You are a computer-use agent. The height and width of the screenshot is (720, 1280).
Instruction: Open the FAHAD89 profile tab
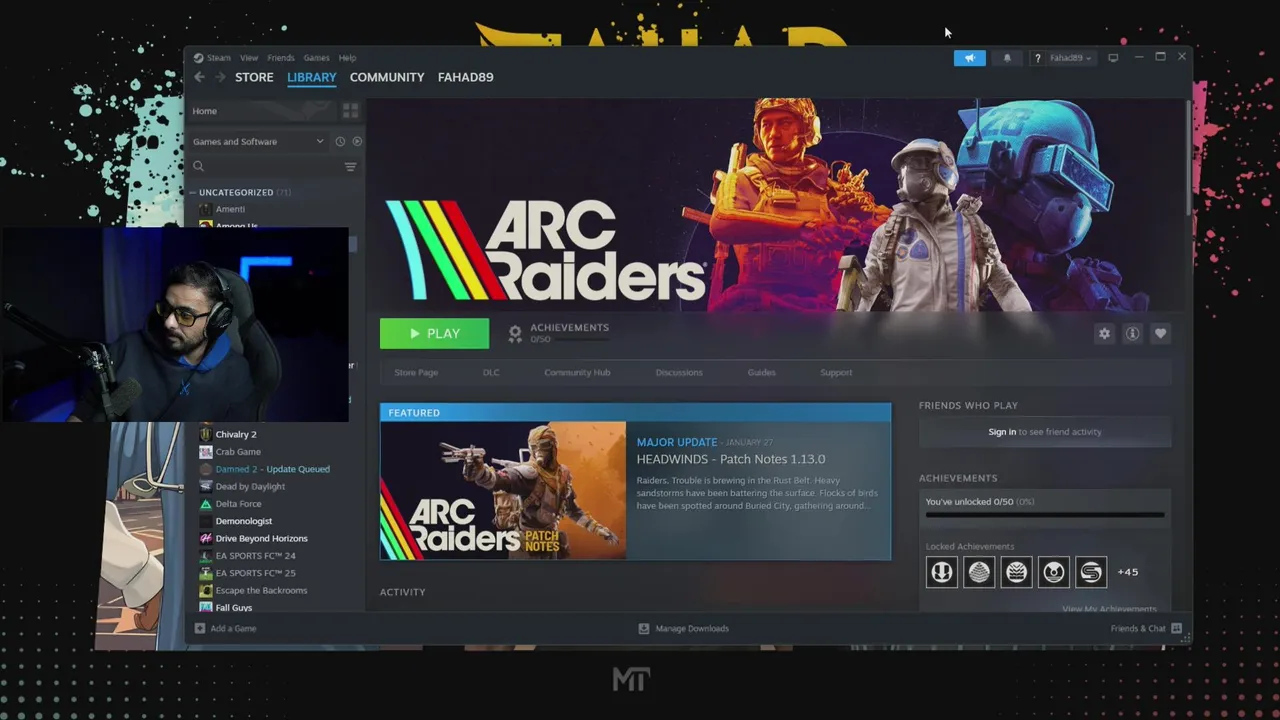(x=465, y=77)
